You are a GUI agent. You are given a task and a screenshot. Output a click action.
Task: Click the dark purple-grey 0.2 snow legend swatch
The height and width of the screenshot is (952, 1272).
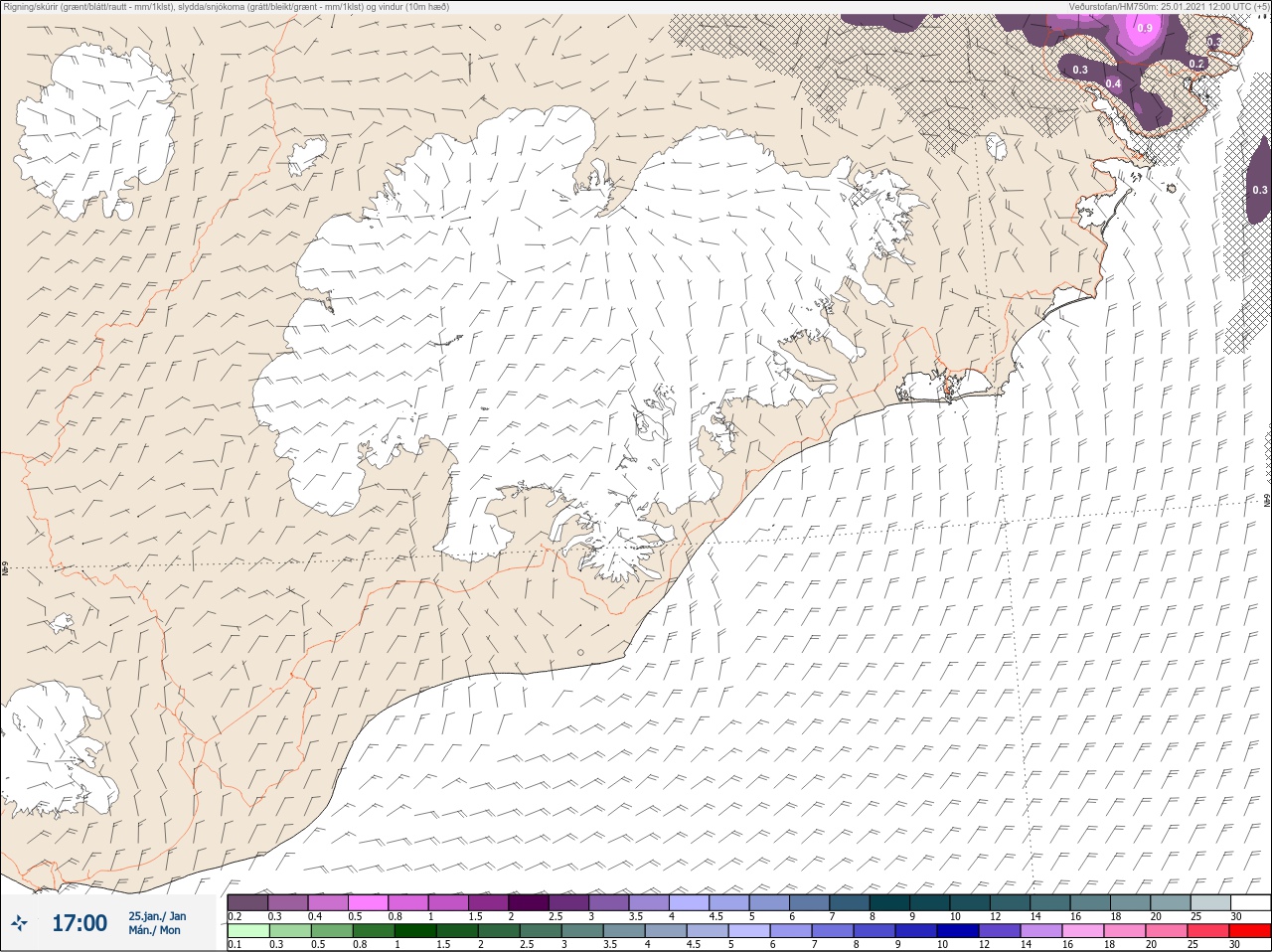(247, 902)
